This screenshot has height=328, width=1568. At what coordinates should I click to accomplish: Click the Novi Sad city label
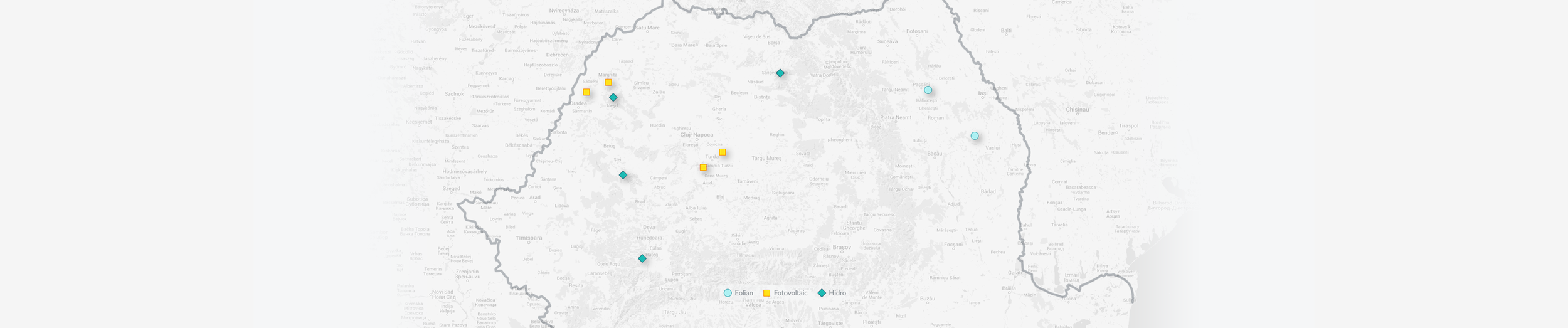pos(442,294)
